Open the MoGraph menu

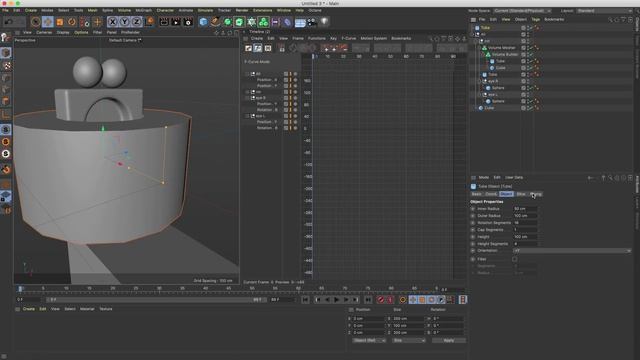tap(143, 10)
